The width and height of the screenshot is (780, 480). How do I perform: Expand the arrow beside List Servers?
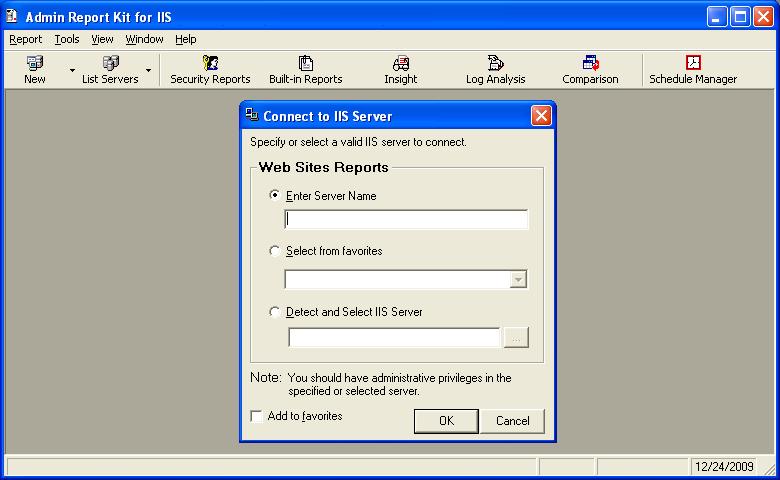tap(148, 70)
